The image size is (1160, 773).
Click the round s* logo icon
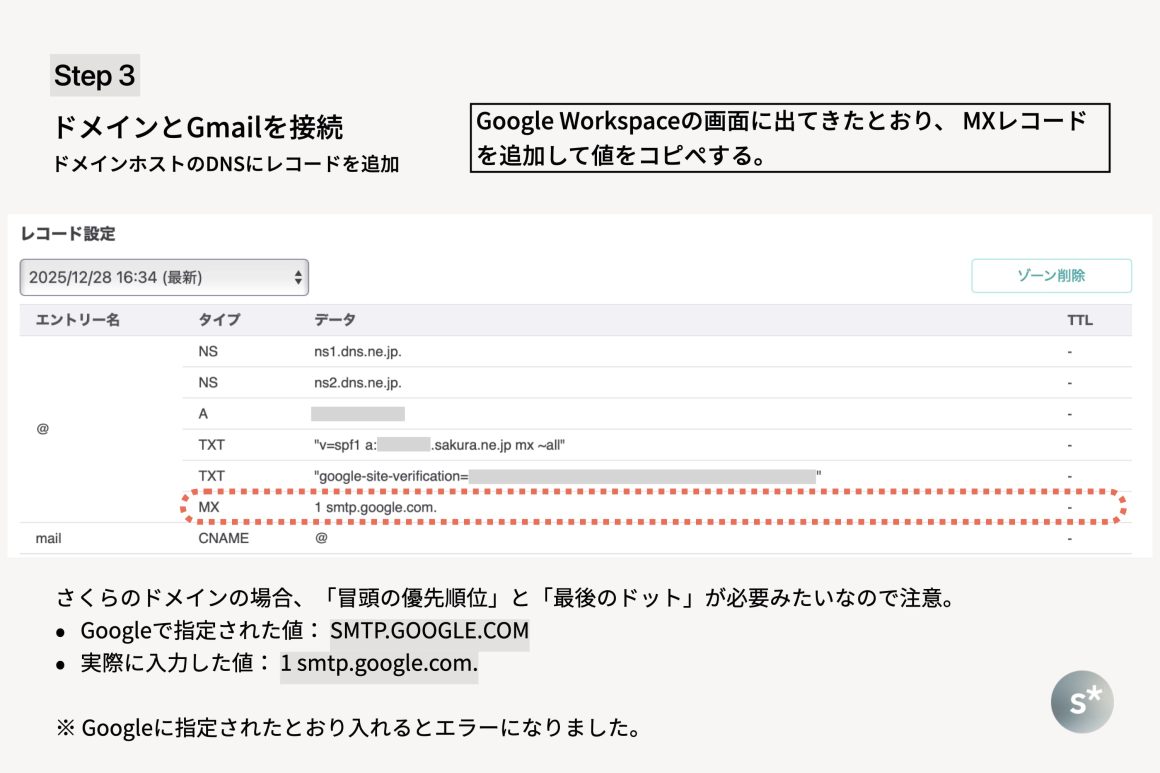pyautogui.click(x=1082, y=702)
